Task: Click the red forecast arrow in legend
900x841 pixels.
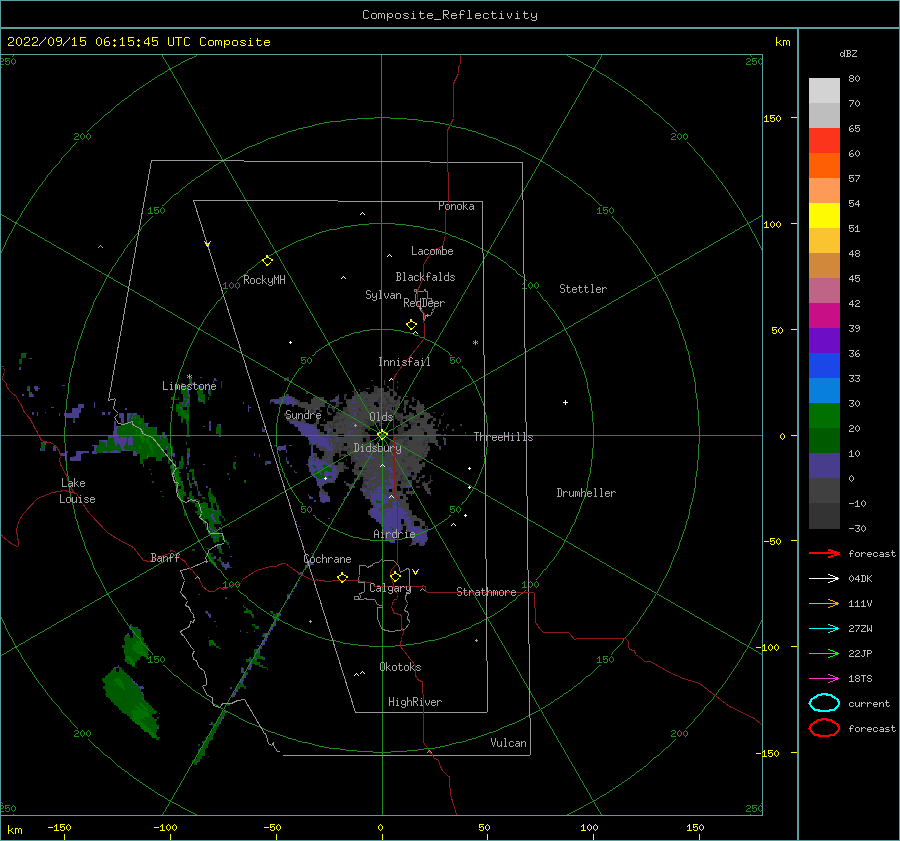Action: click(x=824, y=553)
